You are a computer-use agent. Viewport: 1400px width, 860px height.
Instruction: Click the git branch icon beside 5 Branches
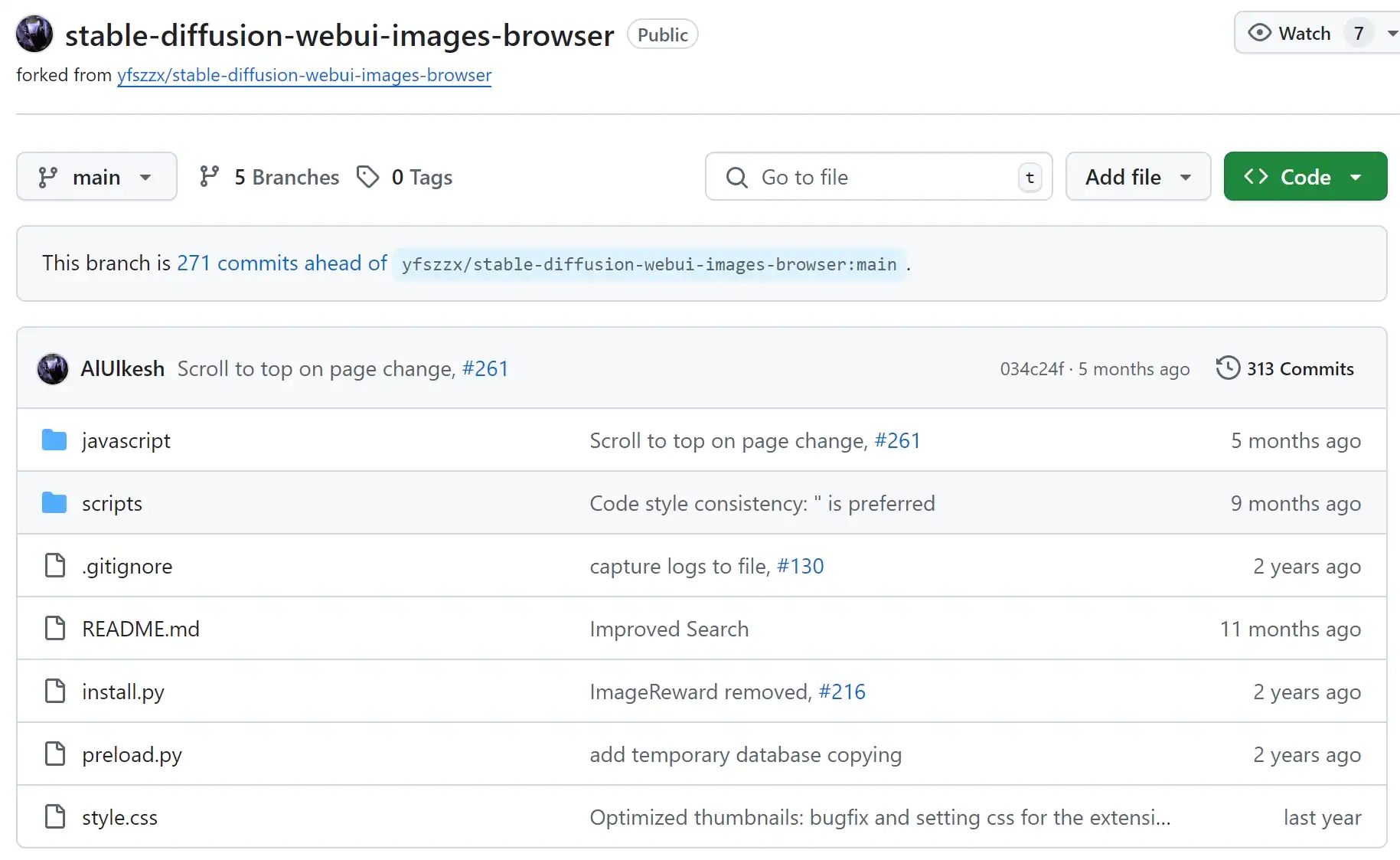click(209, 177)
